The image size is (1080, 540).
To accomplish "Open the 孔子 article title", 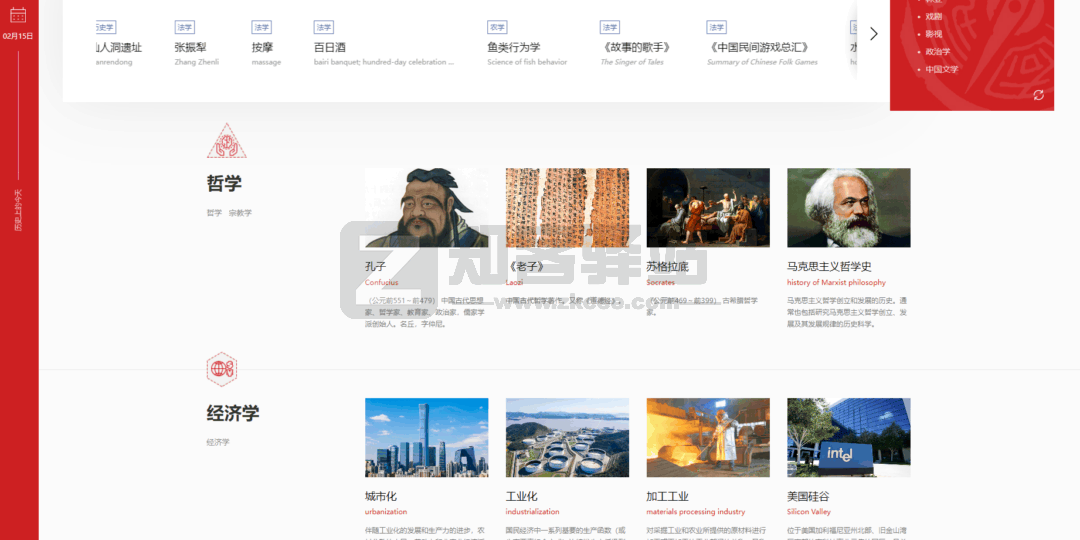I will [375, 267].
